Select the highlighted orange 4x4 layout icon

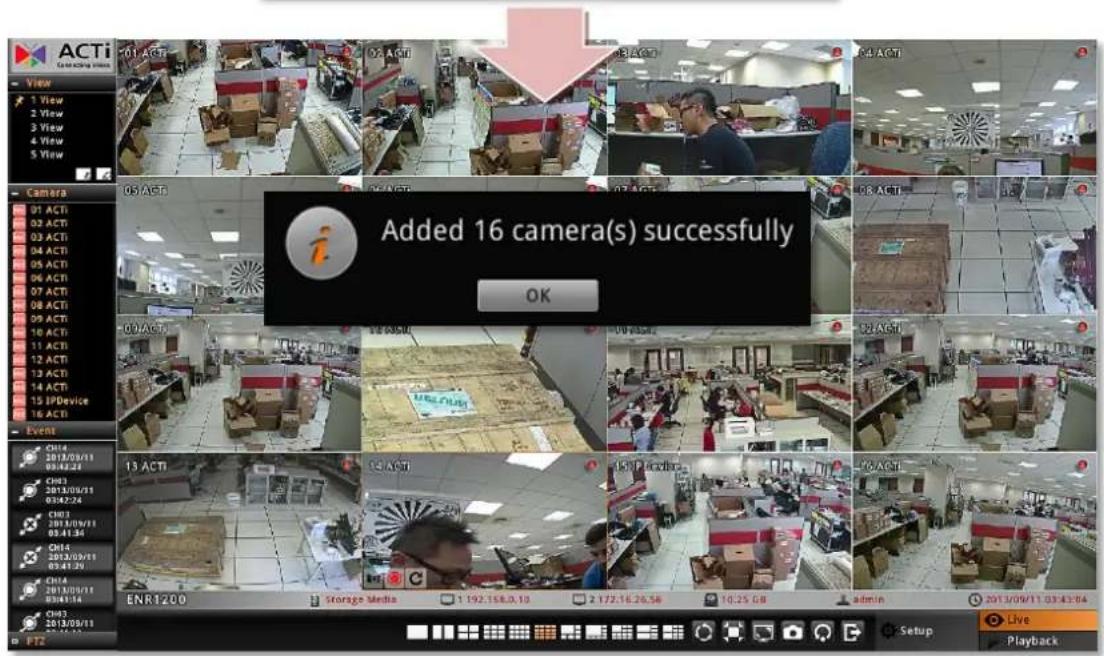545,632
